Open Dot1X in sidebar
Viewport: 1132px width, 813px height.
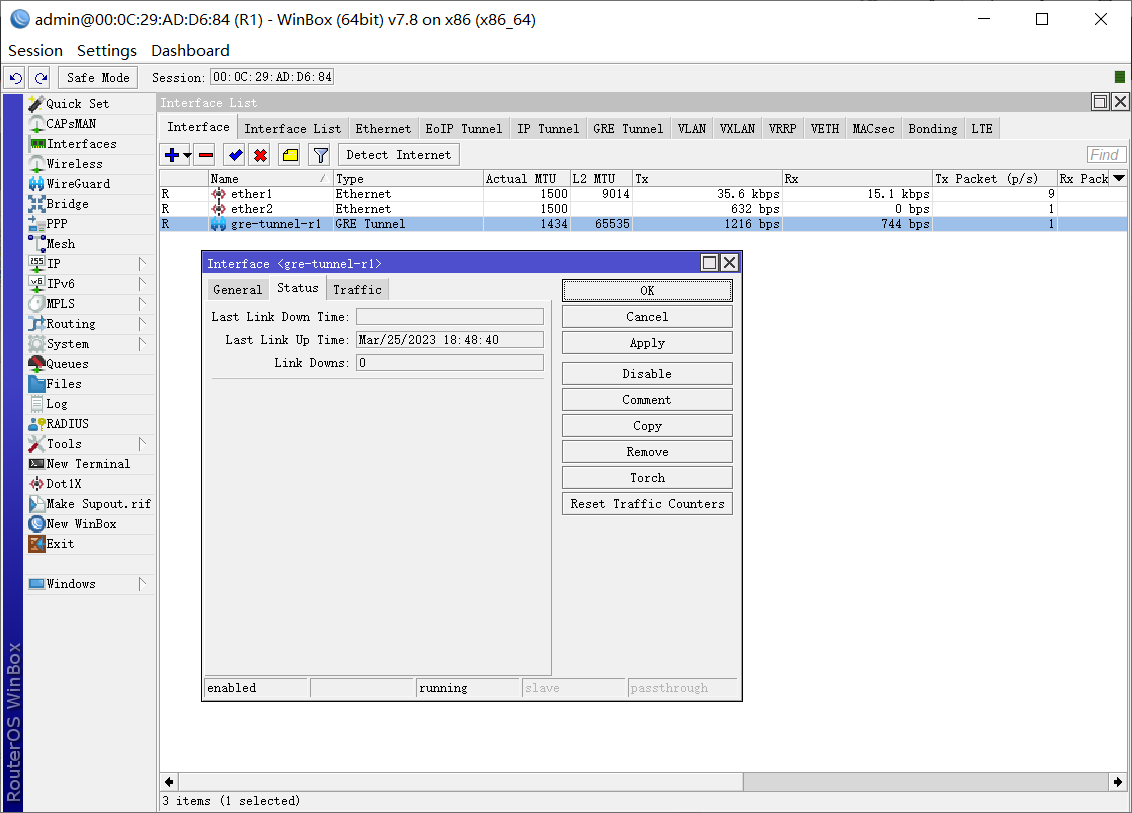pos(91,484)
